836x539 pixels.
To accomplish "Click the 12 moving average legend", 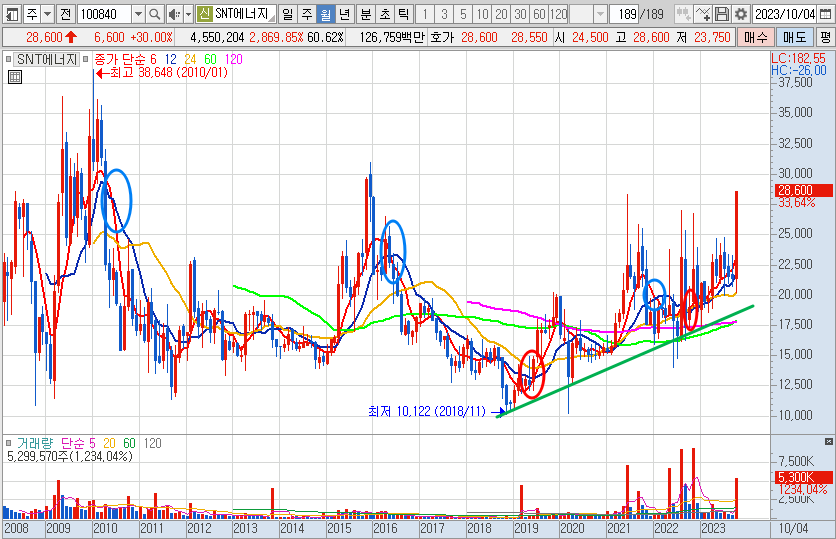I will point(171,59).
